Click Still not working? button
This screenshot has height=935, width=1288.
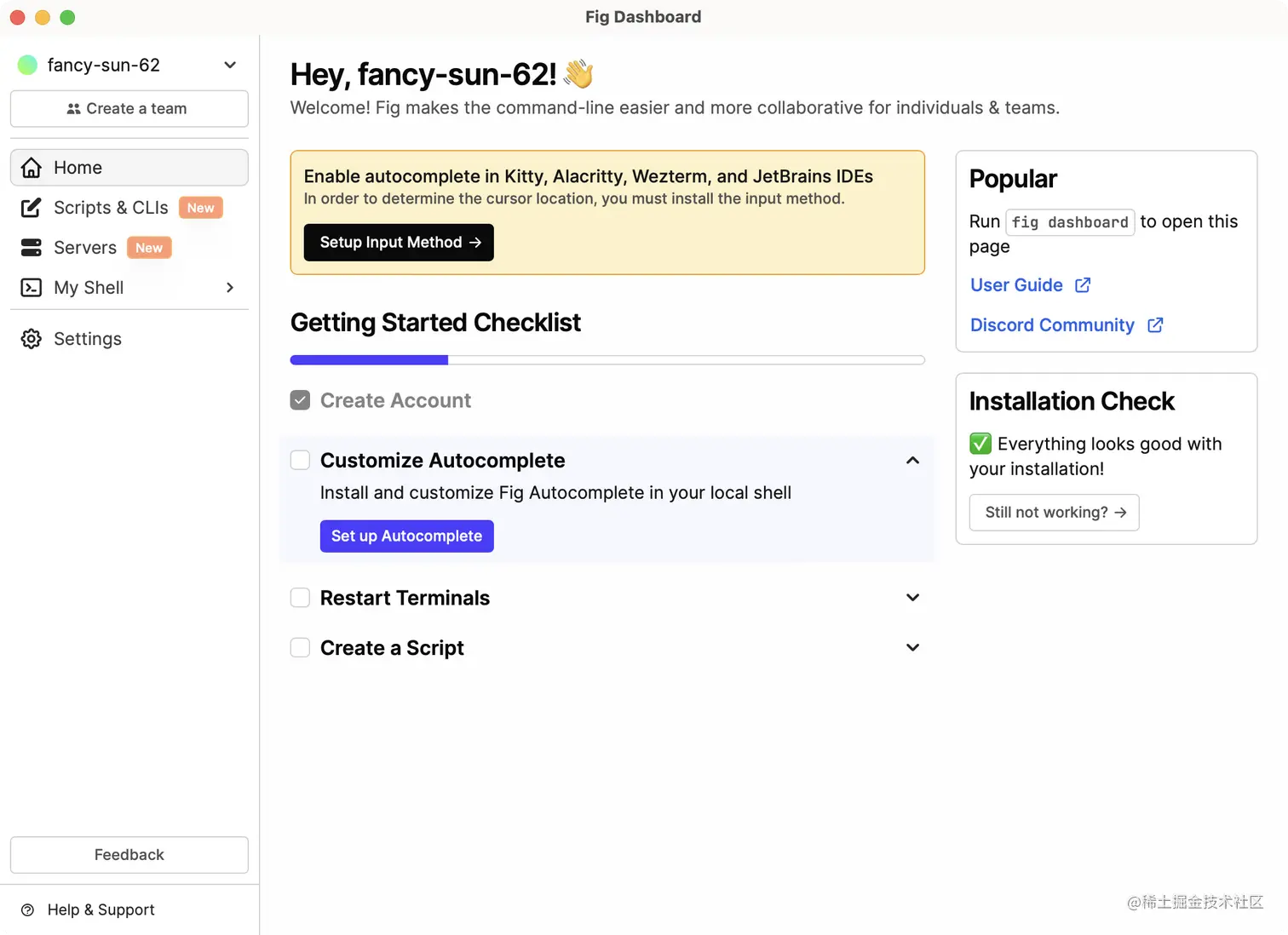coord(1055,513)
